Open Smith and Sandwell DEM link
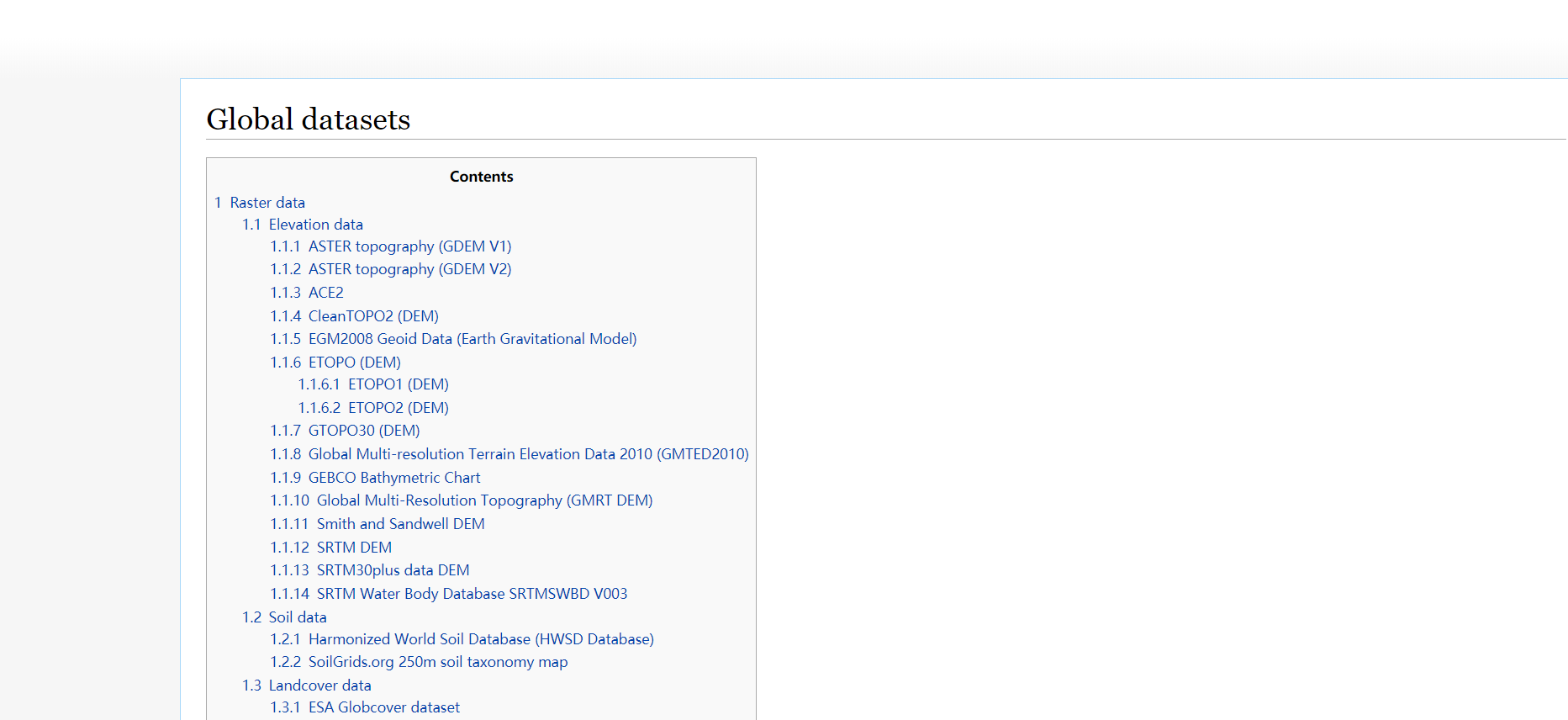1568x720 pixels. pos(400,524)
